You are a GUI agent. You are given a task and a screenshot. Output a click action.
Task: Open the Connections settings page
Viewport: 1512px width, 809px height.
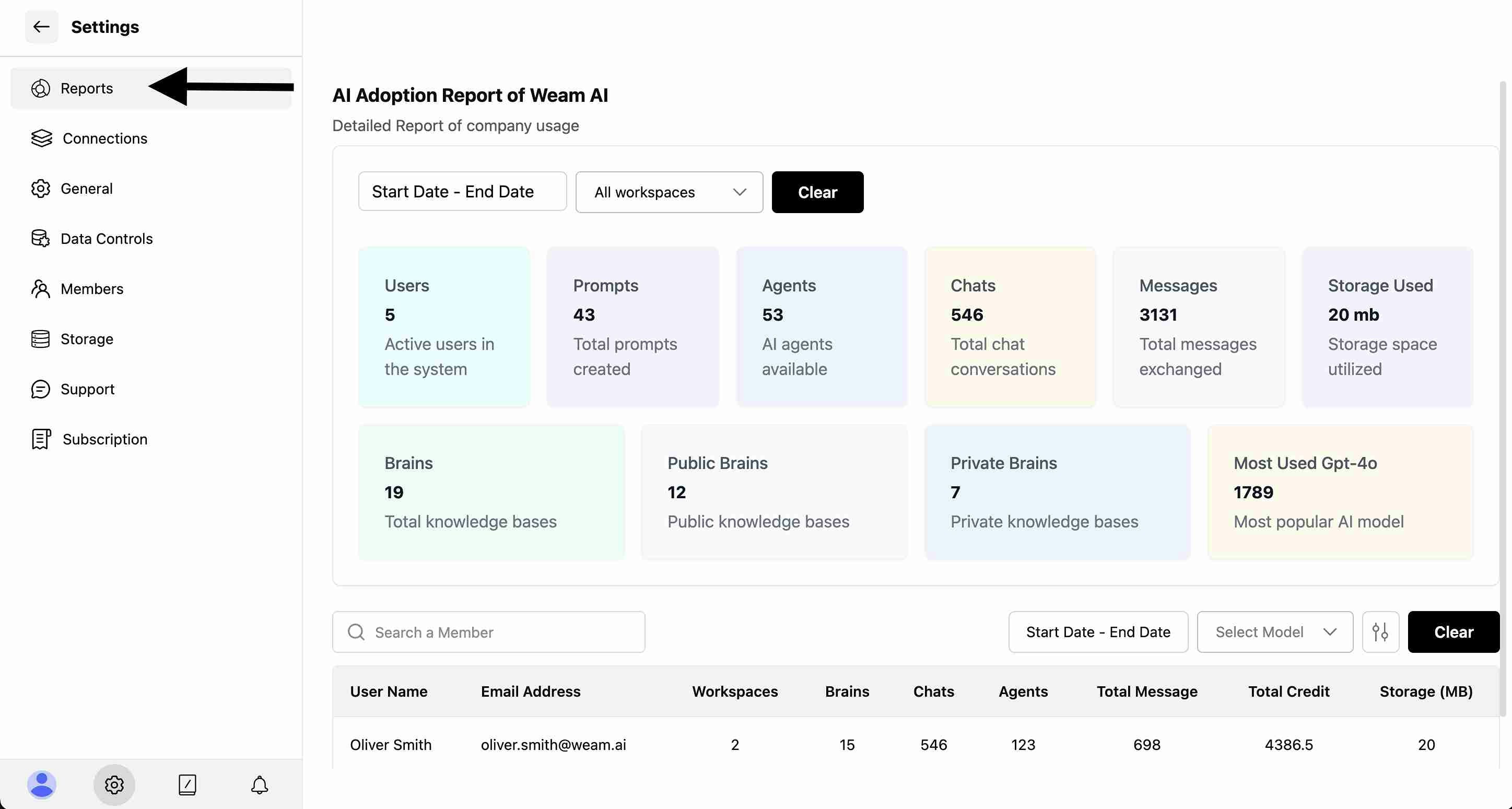(x=104, y=138)
